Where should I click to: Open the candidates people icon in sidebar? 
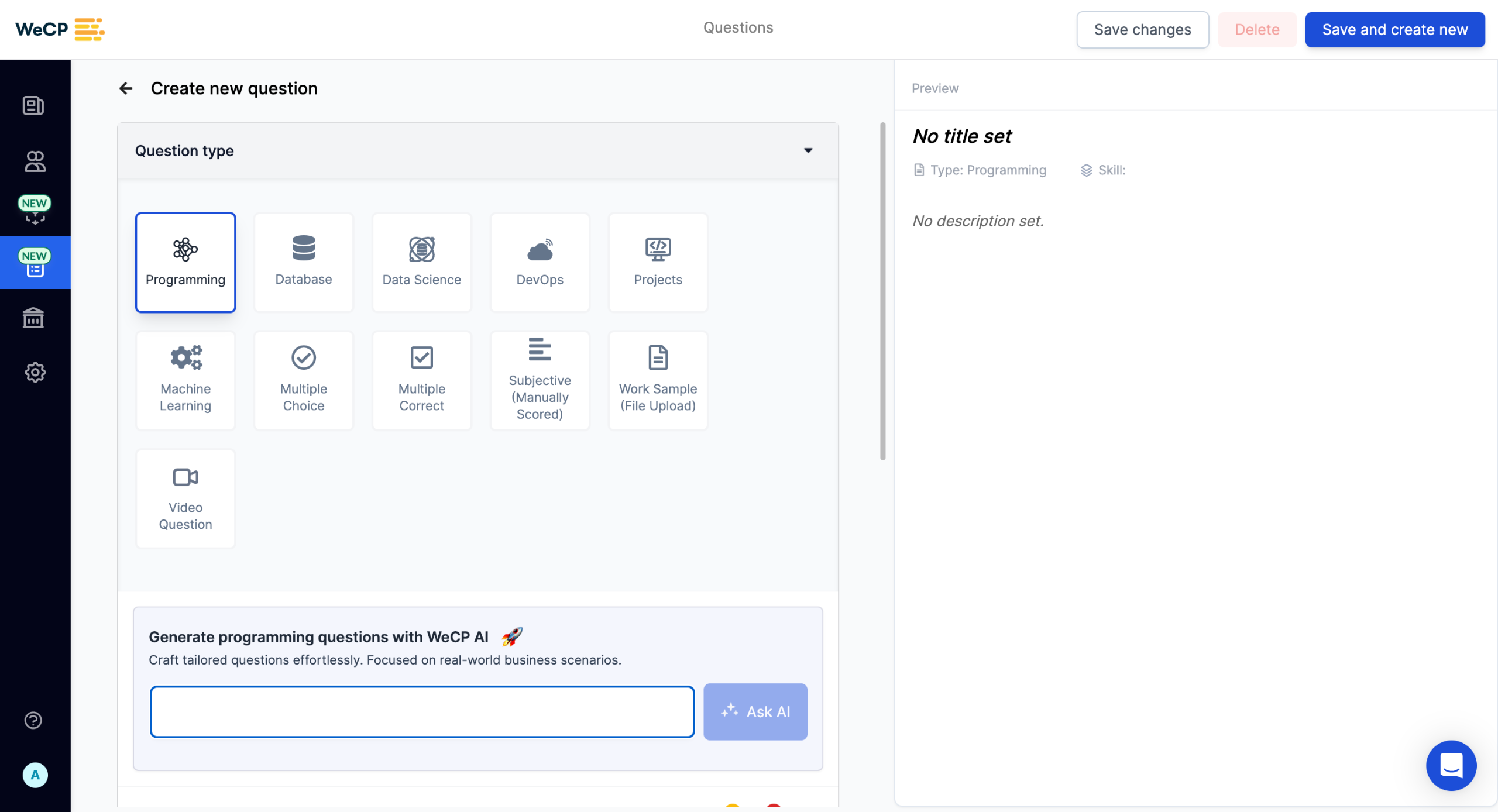[x=35, y=161]
